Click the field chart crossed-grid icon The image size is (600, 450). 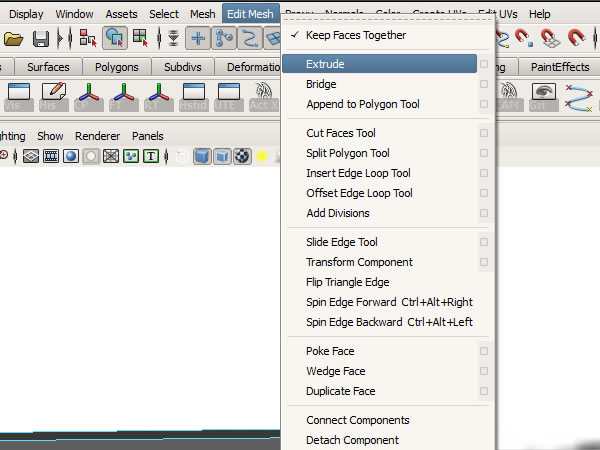111,156
